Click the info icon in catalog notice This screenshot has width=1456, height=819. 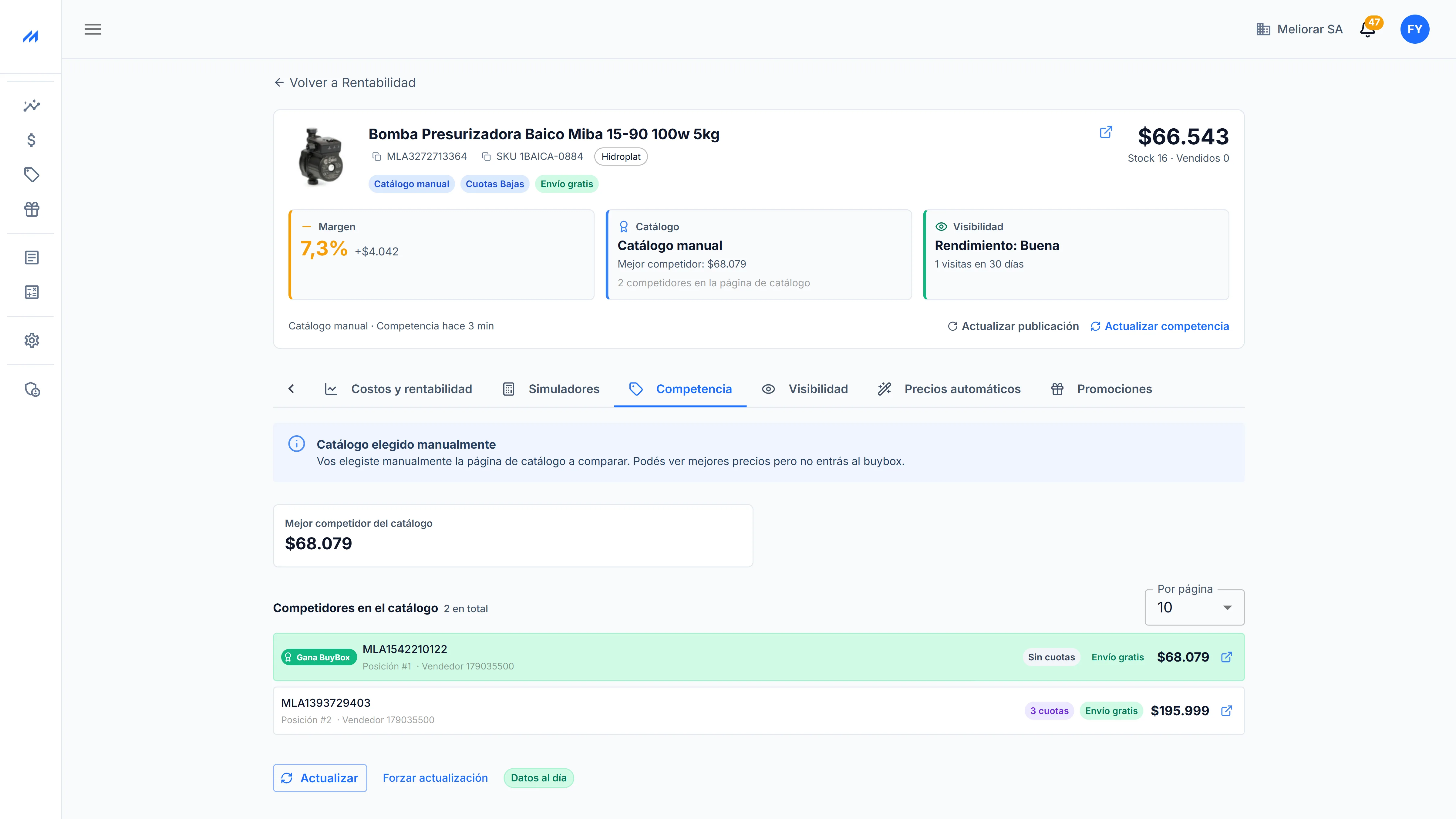tap(296, 444)
